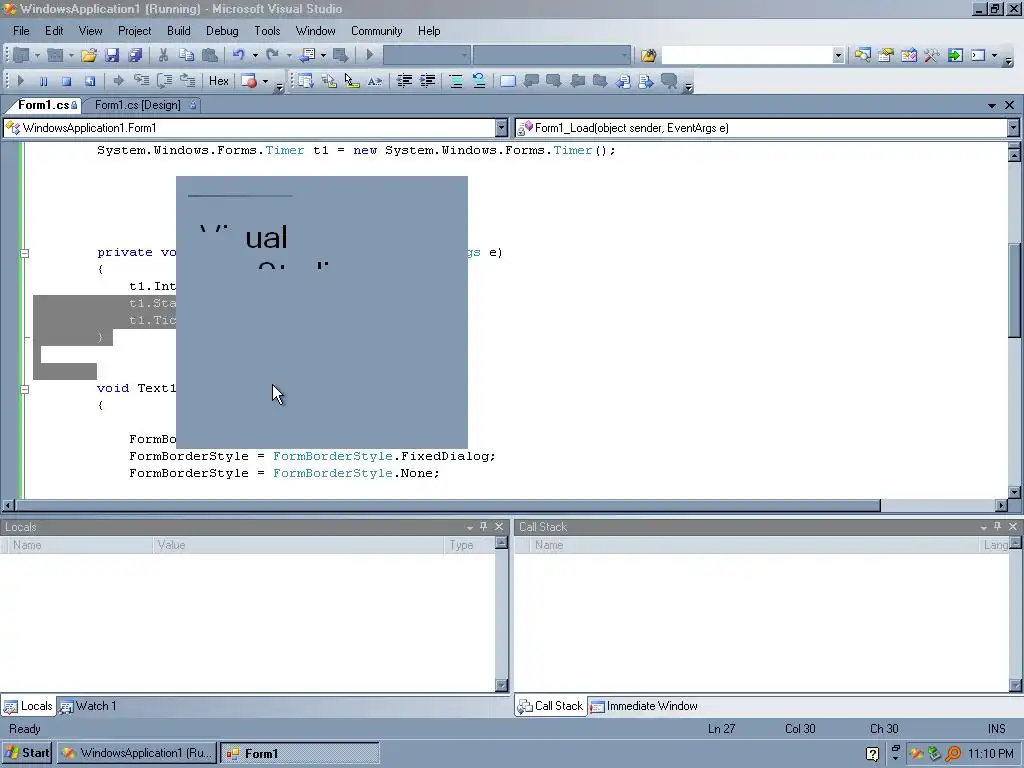Image resolution: width=1024 pixels, height=768 pixels.
Task: Click the Step Out icon
Action: 188,81
